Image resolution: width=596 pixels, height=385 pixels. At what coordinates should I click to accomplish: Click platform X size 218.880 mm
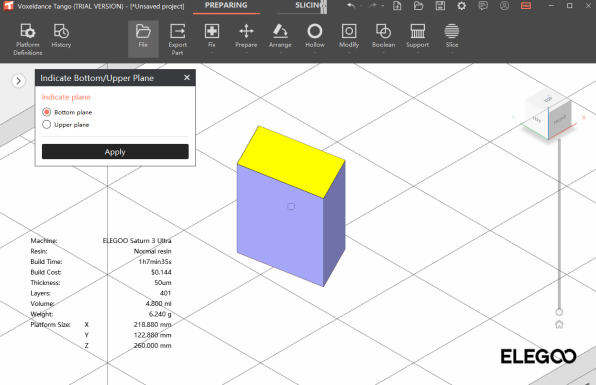click(152, 325)
